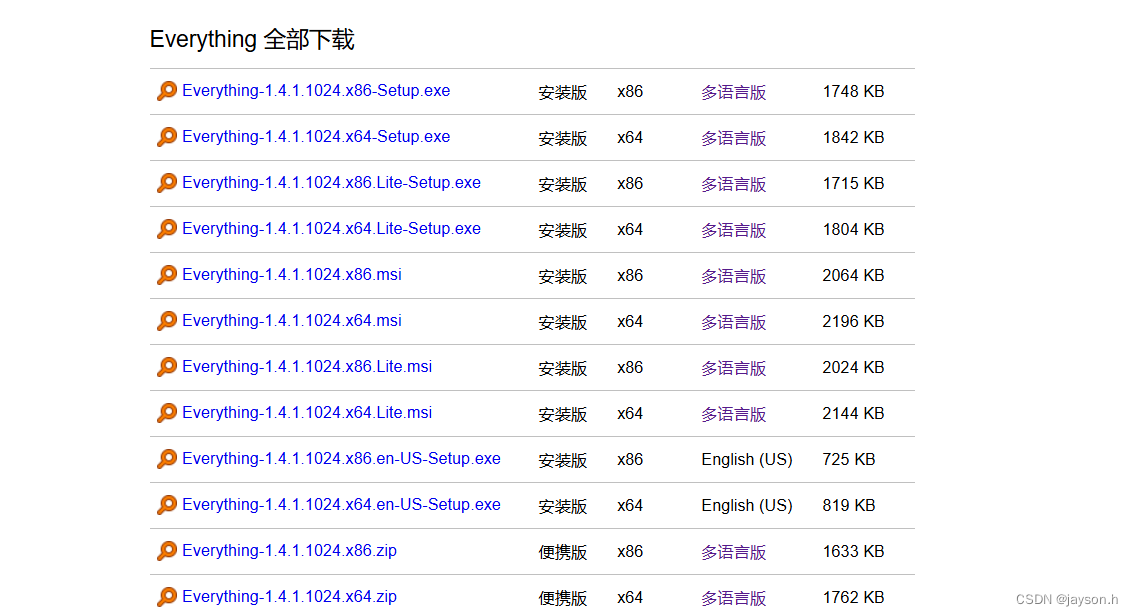Open 多语言版 link in 2144 KB row
The height and width of the screenshot is (616, 1133).
click(x=733, y=415)
